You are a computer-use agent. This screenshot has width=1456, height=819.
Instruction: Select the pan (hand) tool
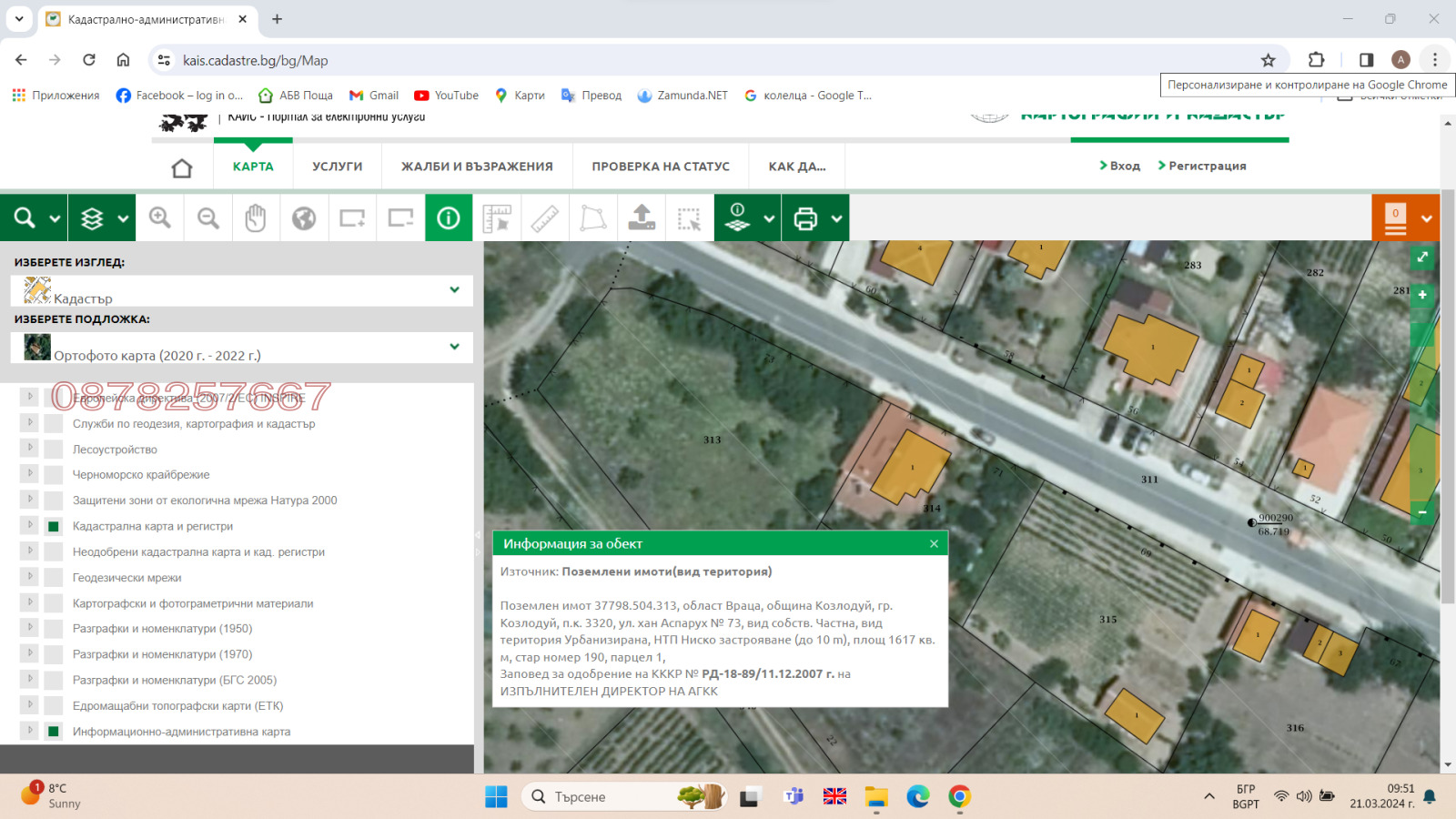point(256,217)
